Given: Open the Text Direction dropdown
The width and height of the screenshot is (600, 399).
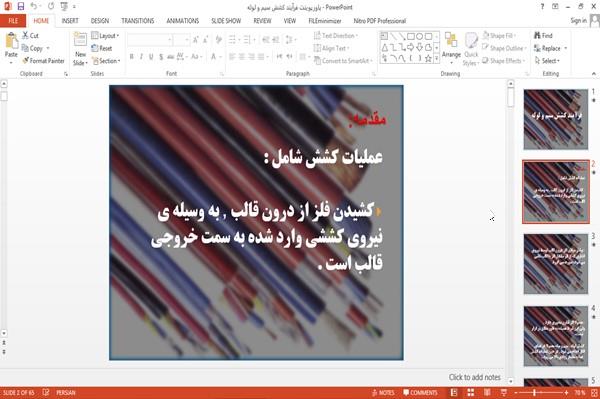Looking at the screenshot, I should [x=336, y=36].
